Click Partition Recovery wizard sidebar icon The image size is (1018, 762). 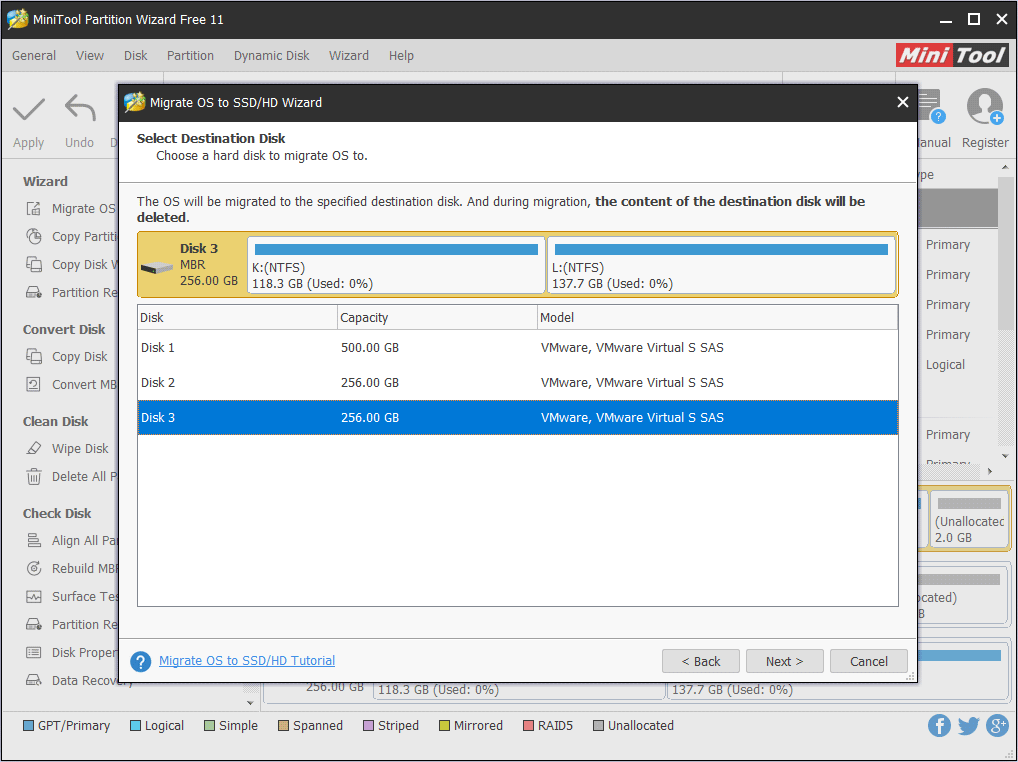pyautogui.click(x=34, y=292)
